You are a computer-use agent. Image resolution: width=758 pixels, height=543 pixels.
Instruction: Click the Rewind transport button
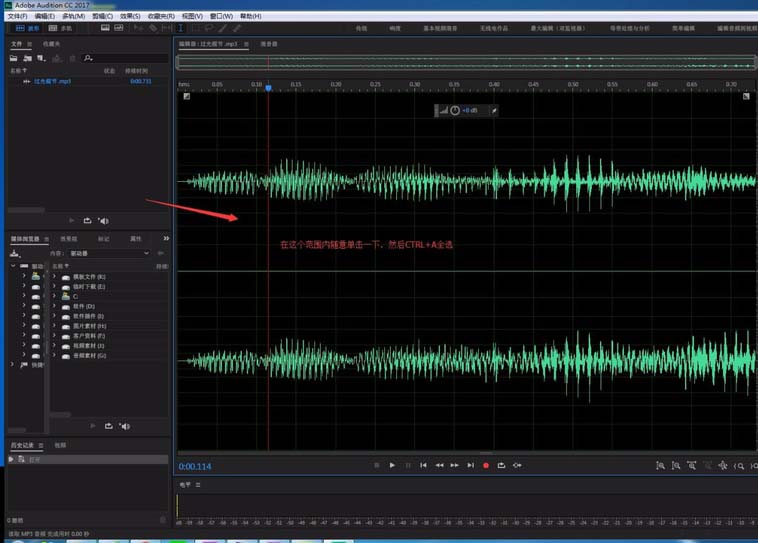(x=439, y=465)
